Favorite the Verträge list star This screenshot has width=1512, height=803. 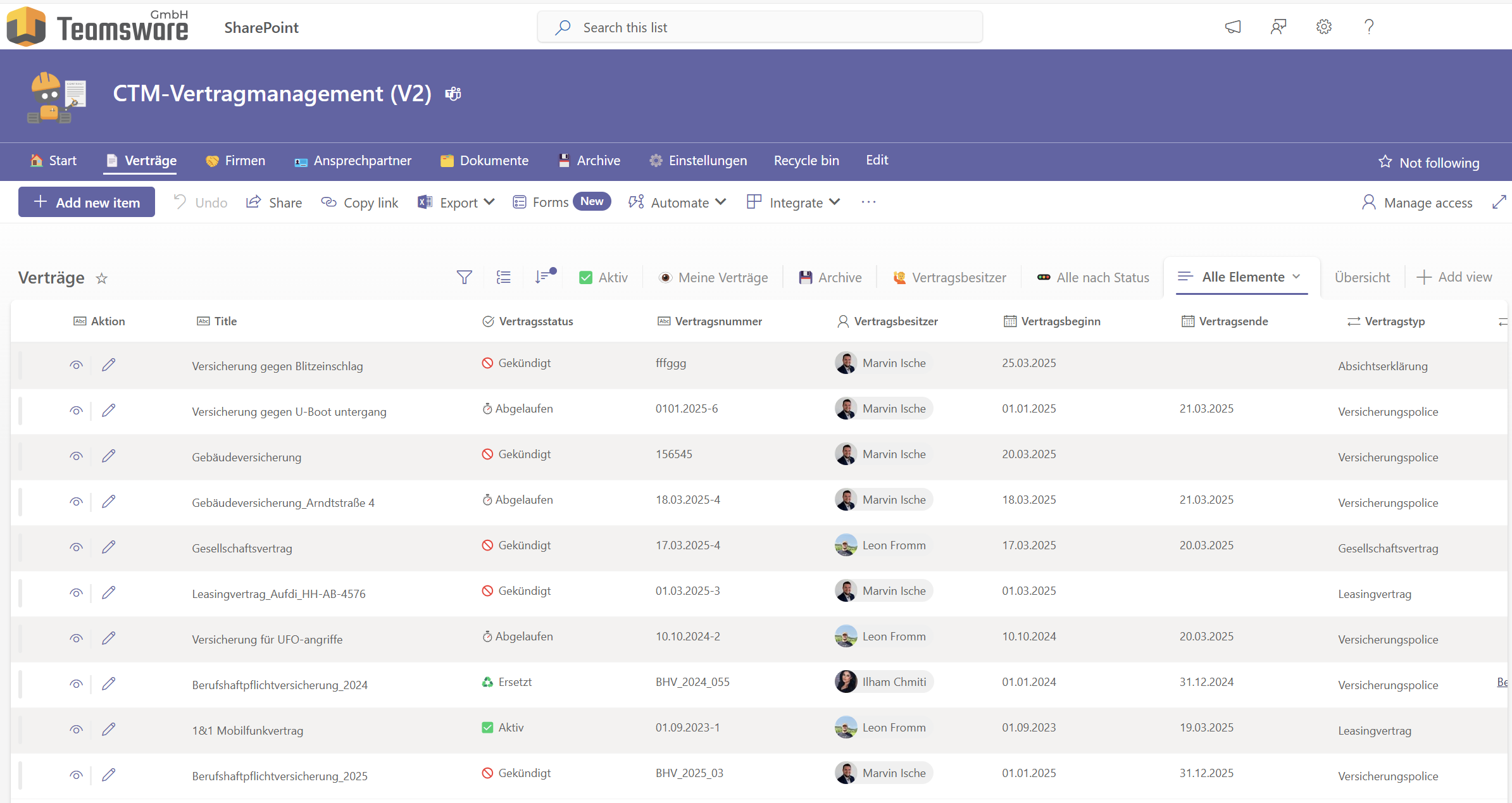101,278
